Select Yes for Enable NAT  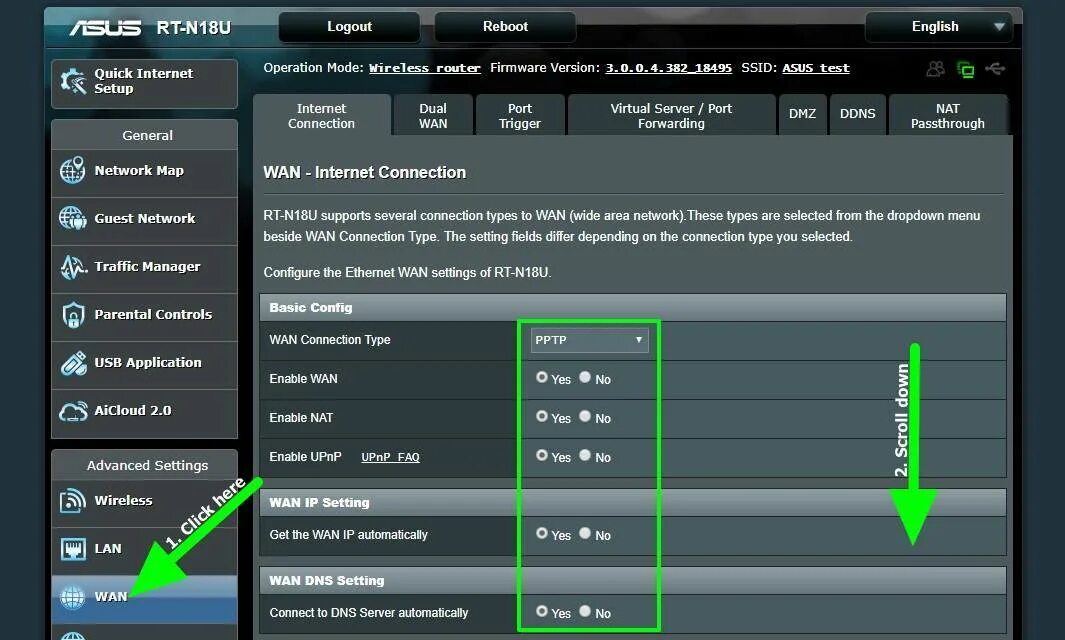[541, 416]
